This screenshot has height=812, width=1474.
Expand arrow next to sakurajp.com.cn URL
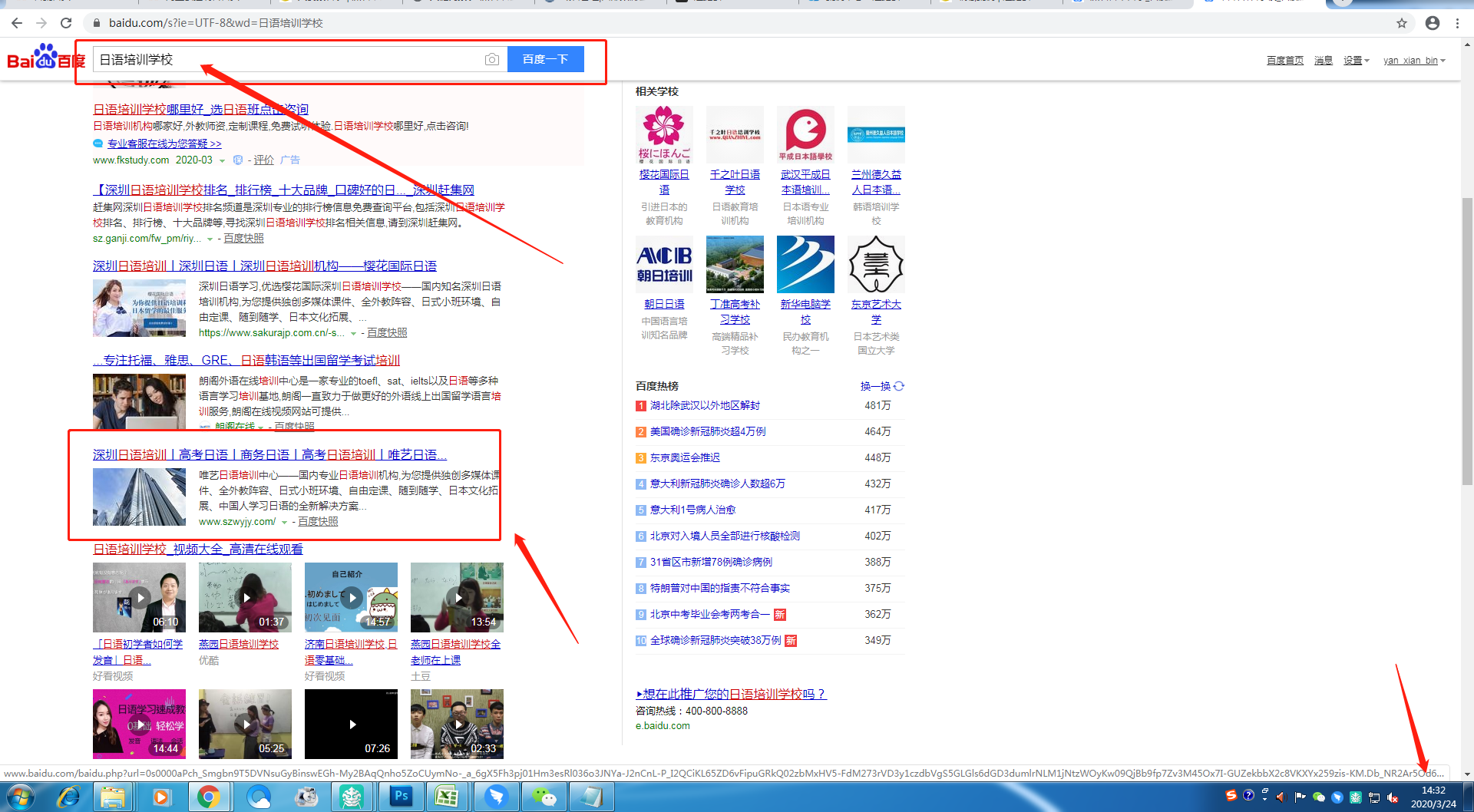click(x=353, y=334)
